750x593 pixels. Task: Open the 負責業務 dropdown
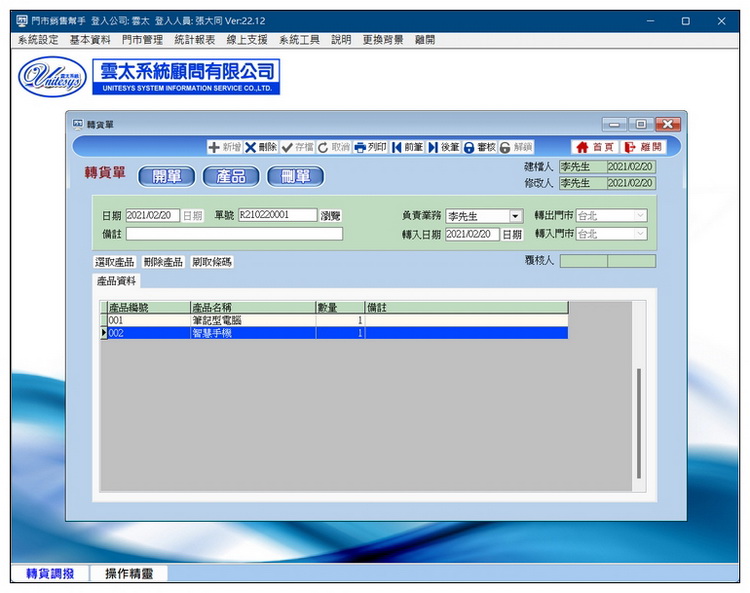pyautogui.click(x=516, y=216)
